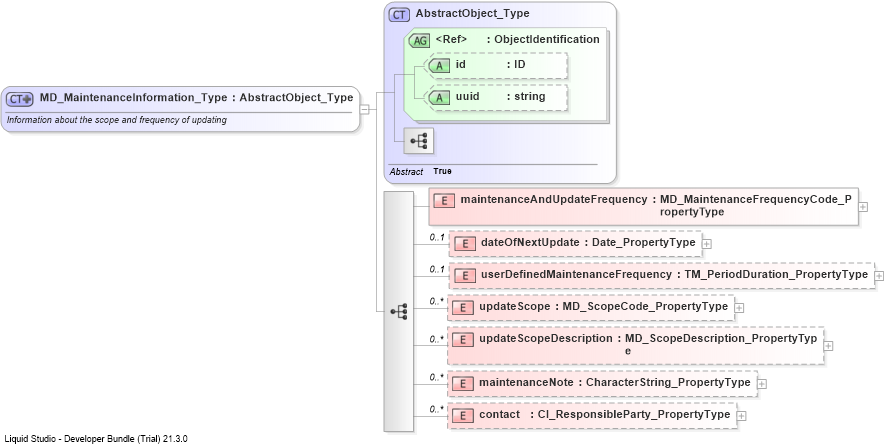Click the E icon of updateScope
The width and height of the screenshot is (884, 444).
point(463,308)
